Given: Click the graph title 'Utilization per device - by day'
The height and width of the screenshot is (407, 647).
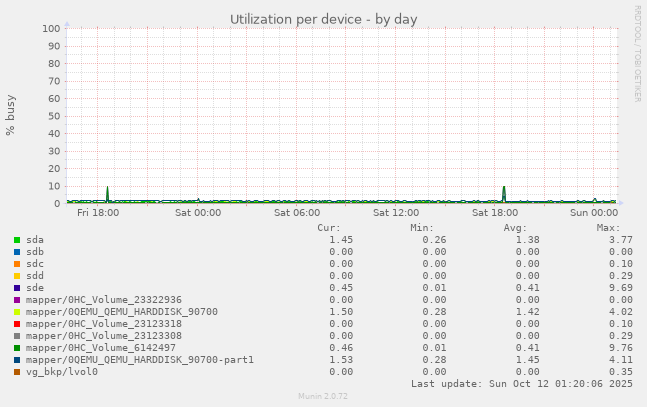Looking at the screenshot, I should [x=323, y=19].
